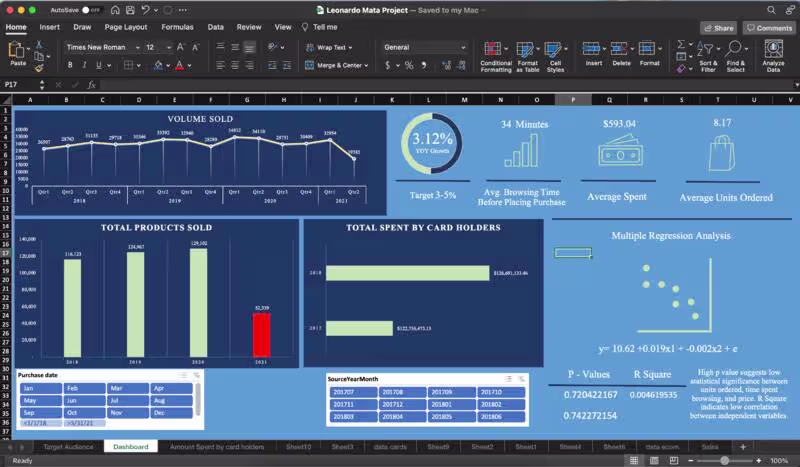The height and width of the screenshot is (467, 800).
Task: Click the Paste clipboard icon
Action: pyautogui.click(x=17, y=50)
